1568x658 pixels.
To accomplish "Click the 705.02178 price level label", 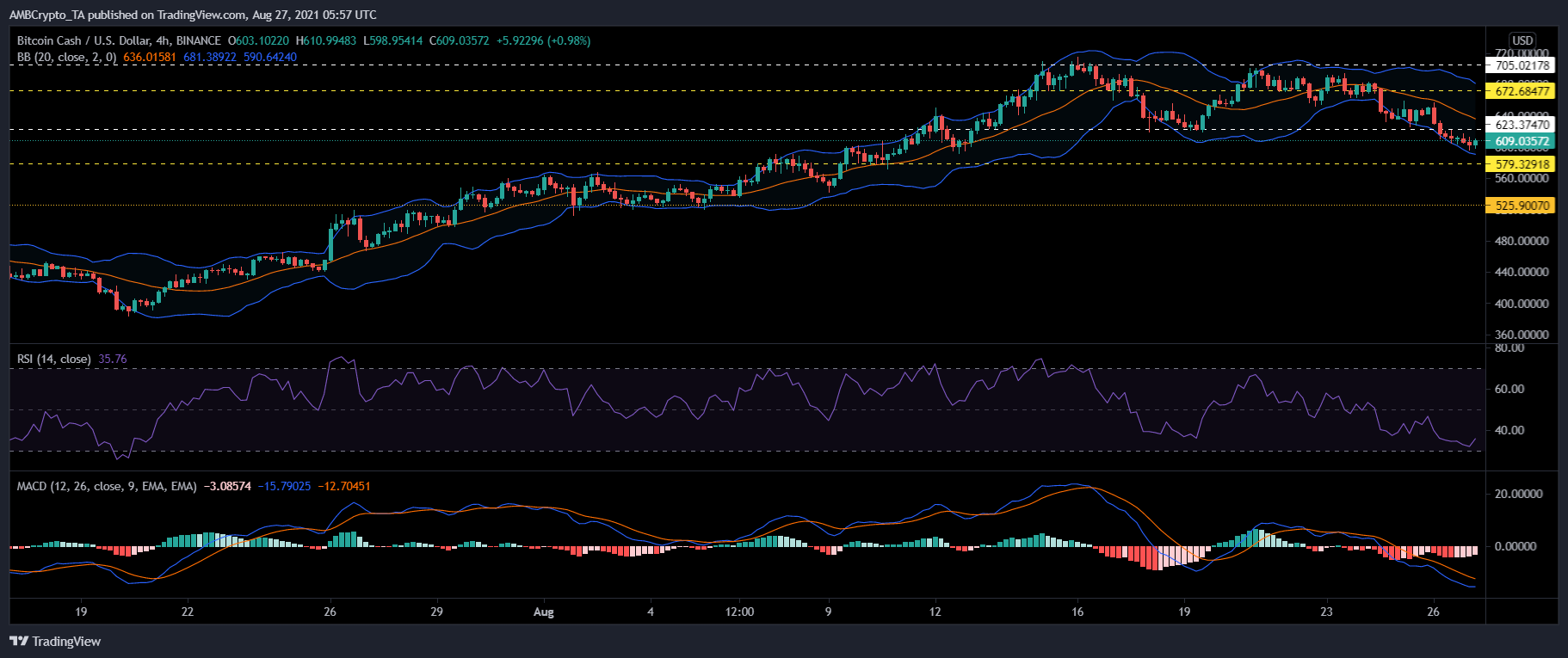I will tap(1522, 65).
